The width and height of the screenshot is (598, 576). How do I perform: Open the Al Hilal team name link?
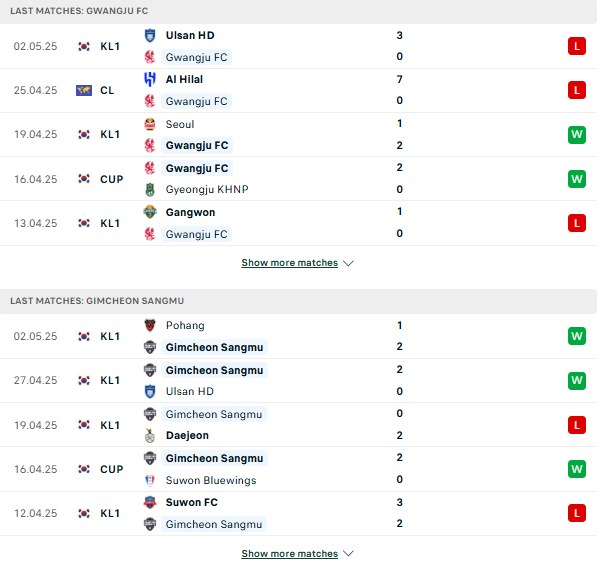click(x=184, y=79)
